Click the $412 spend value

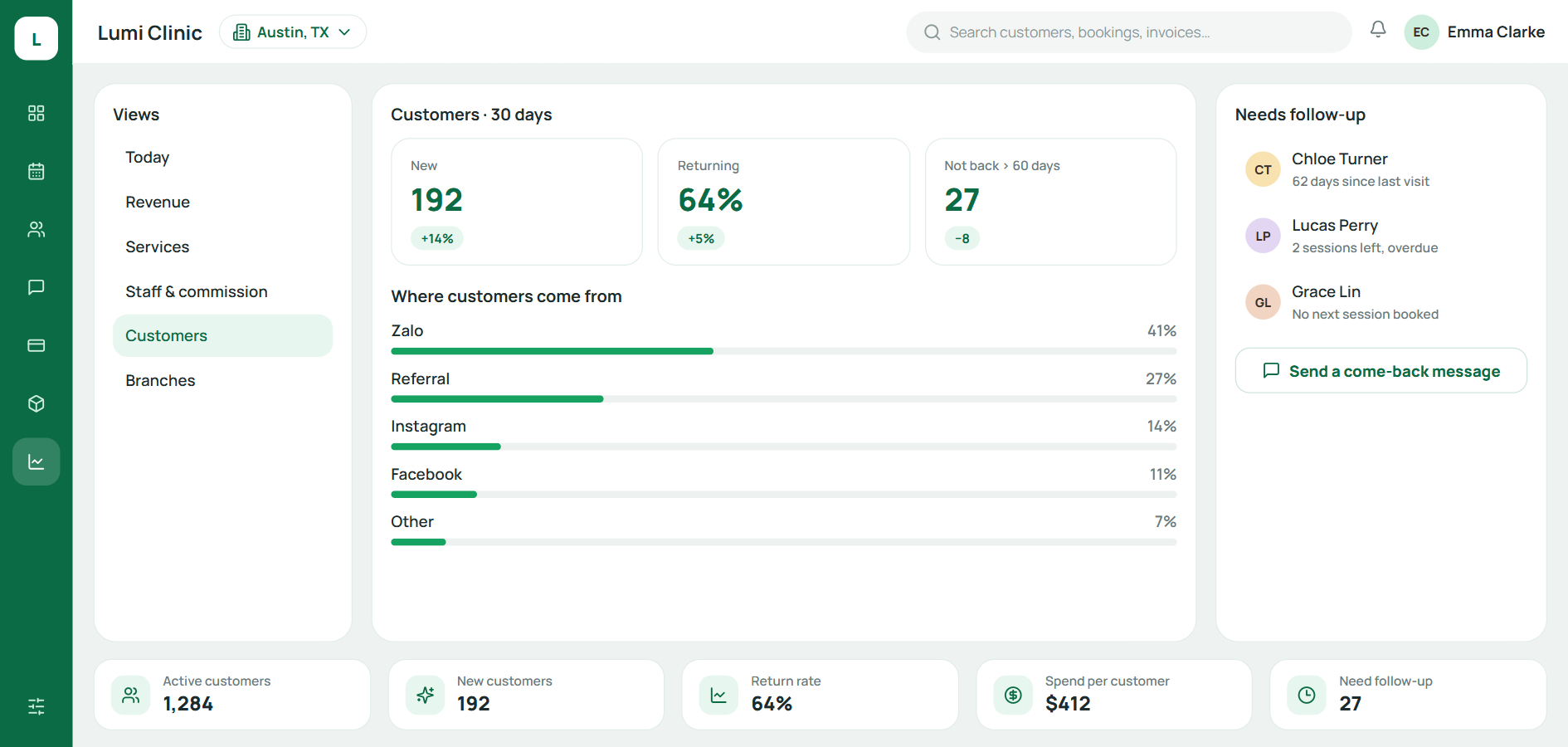point(1068,704)
